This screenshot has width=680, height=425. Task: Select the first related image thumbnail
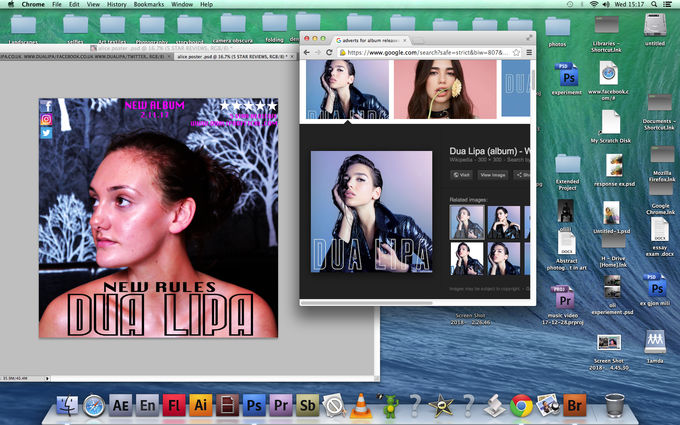coord(467,222)
